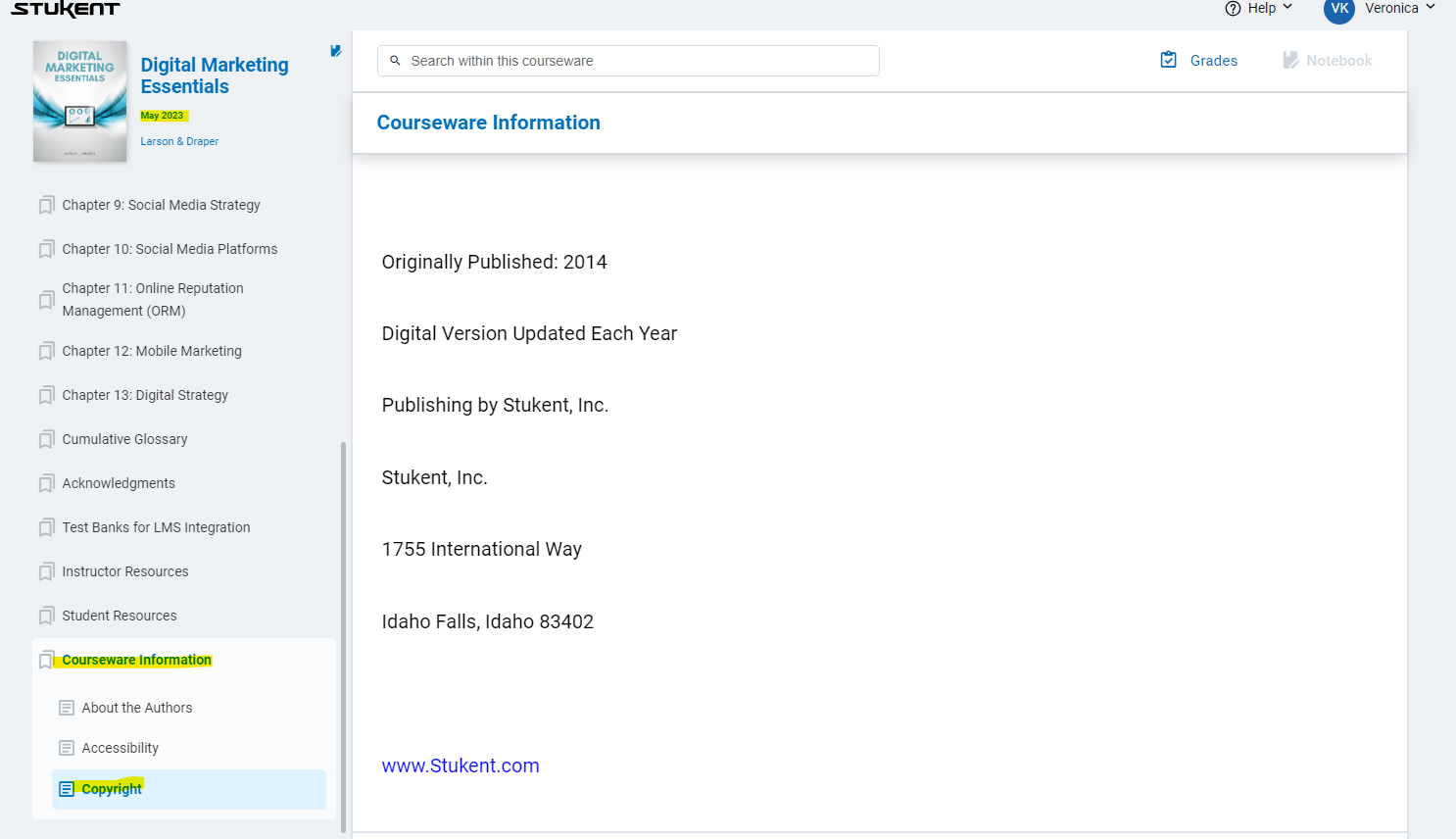
Task: Open Chapter 9: Social Media Strategy
Action: 162,205
